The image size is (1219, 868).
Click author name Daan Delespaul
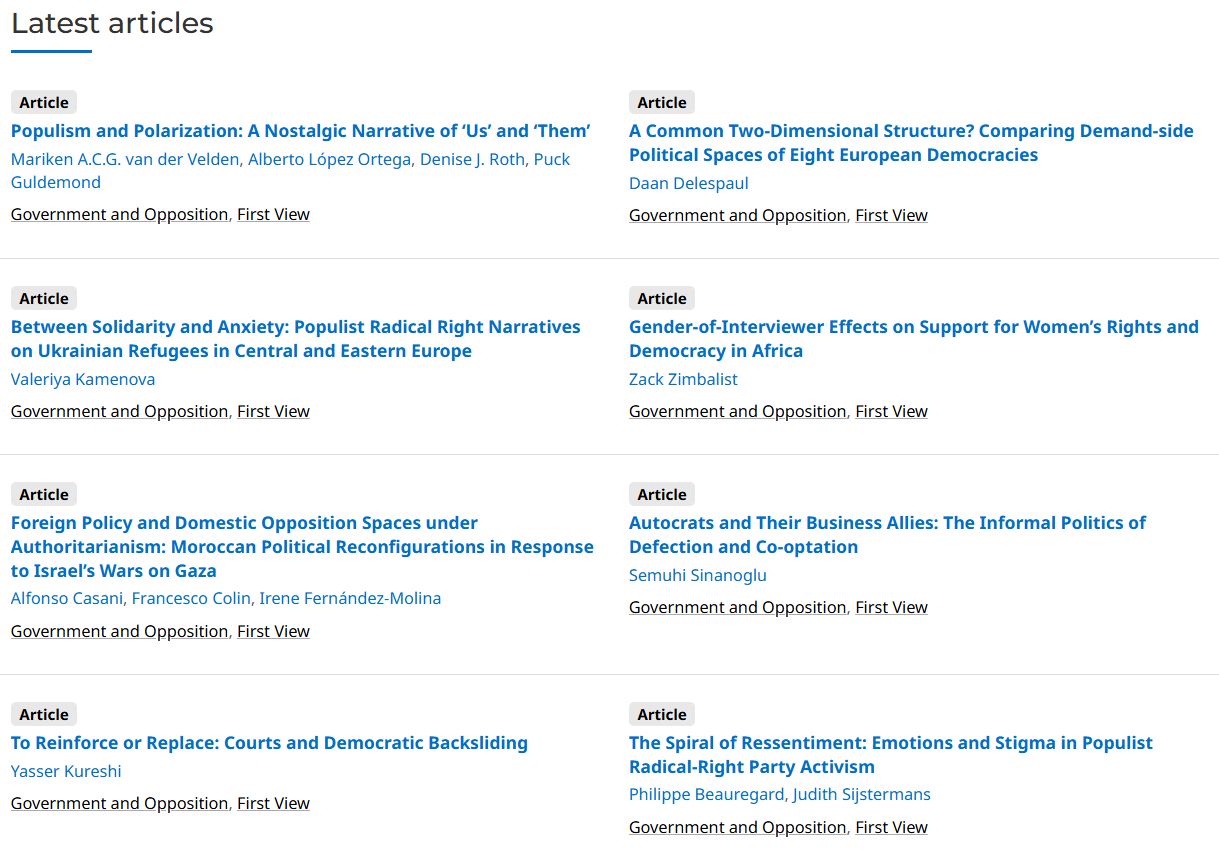(688, 183)
